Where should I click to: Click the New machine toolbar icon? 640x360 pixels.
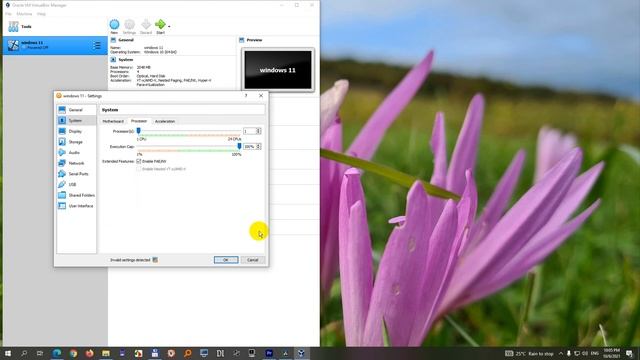click(114, 24)
